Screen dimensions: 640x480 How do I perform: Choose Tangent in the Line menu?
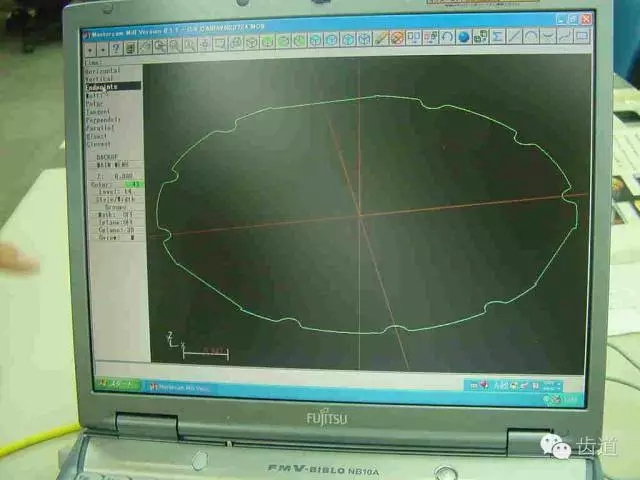coord(100,112)
